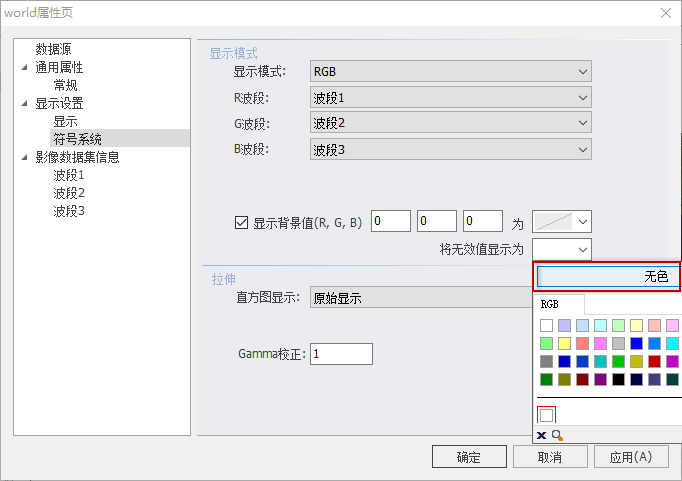Collapse the 通用属性 tree node

24,68
